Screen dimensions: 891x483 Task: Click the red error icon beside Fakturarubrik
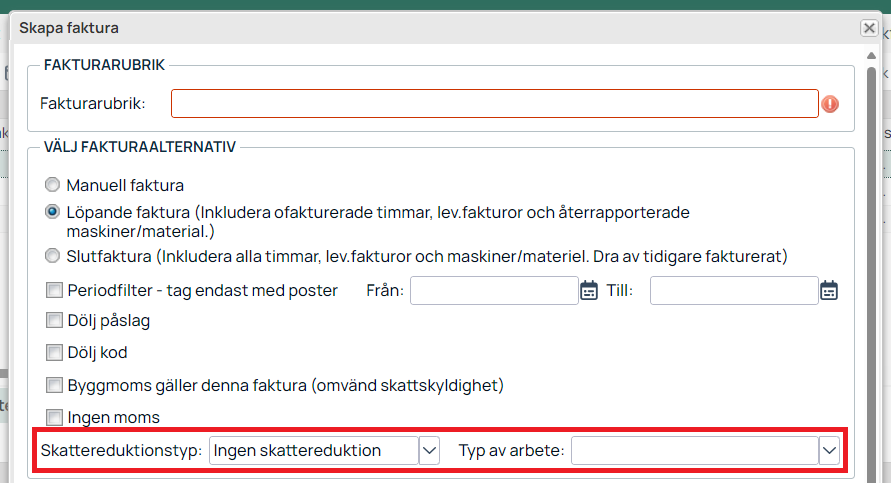(830, 104)
